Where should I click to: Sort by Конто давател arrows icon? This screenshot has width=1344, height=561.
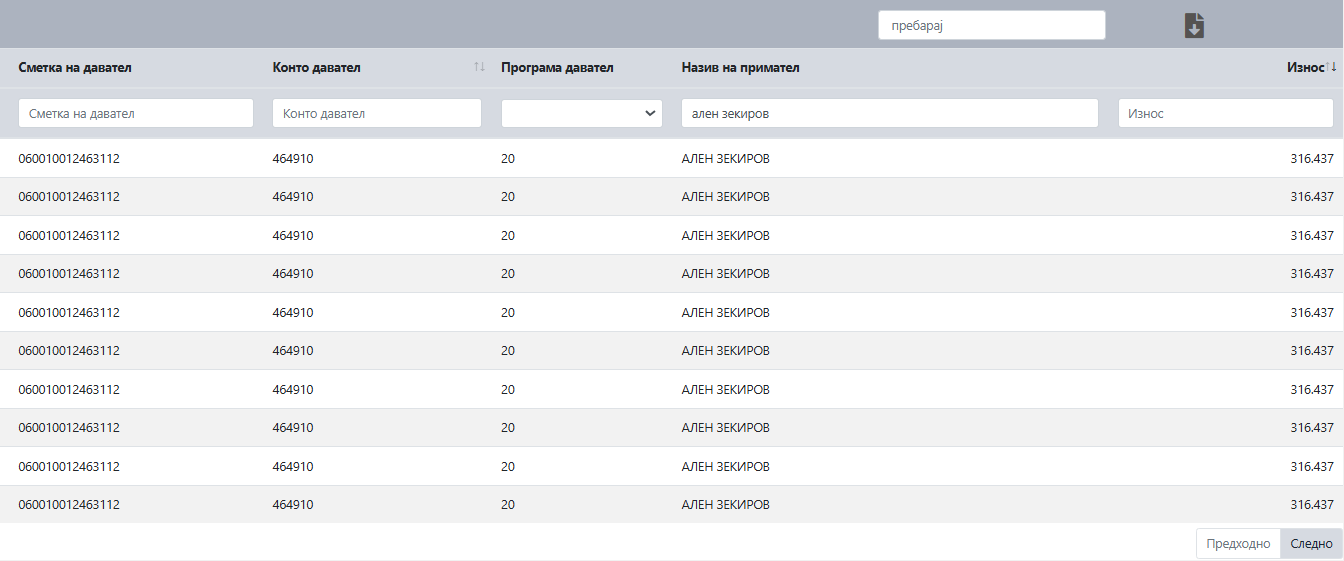479,67
